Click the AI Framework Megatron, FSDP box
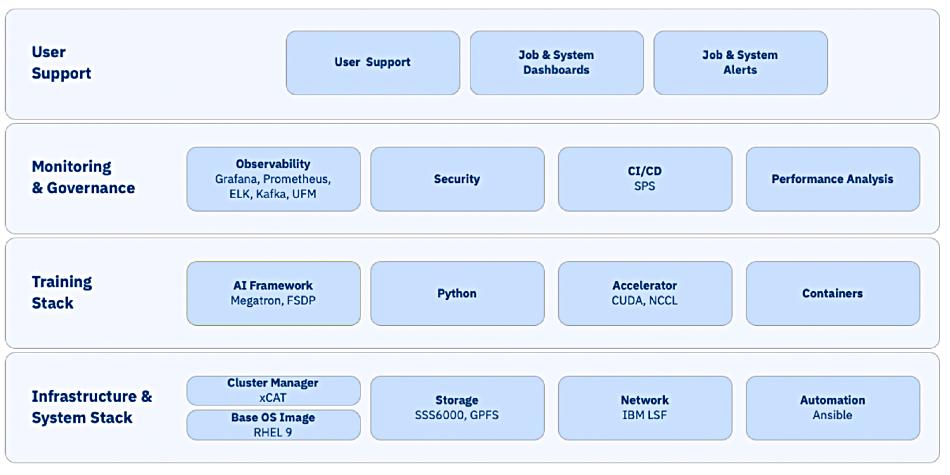The image size is (950, 475). coord(273,293)
